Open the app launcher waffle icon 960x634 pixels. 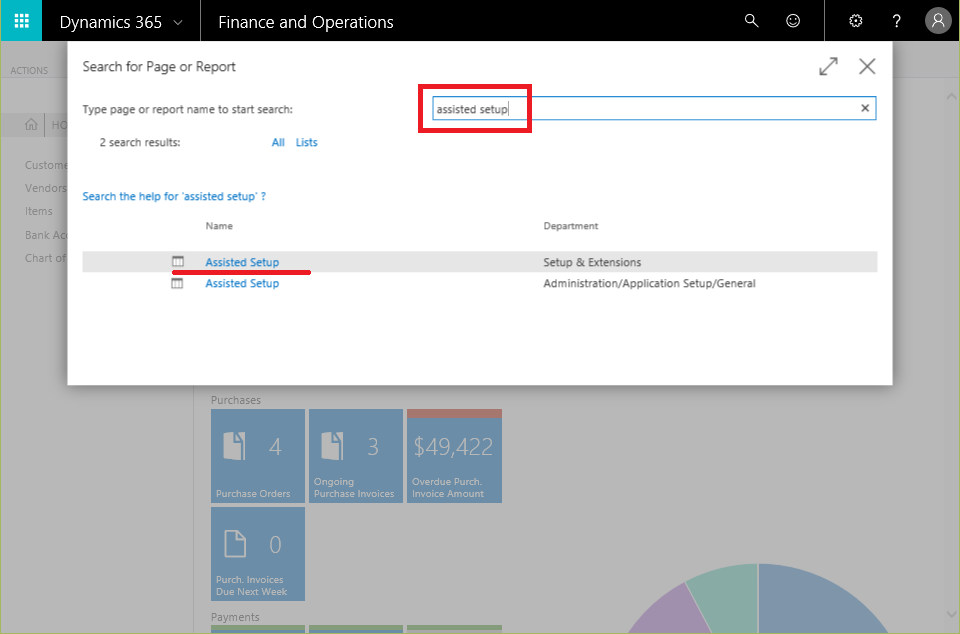[21, 21]
